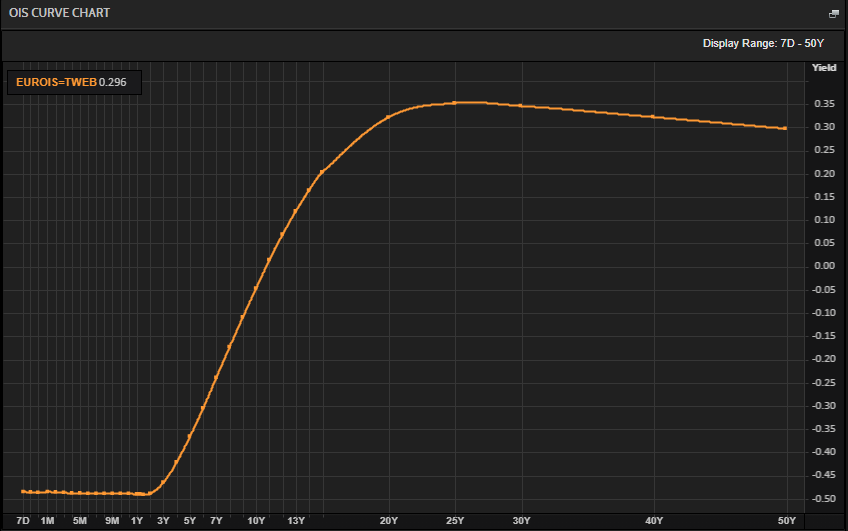Click the 50Y endpoint on the curve

click(785, 128)
